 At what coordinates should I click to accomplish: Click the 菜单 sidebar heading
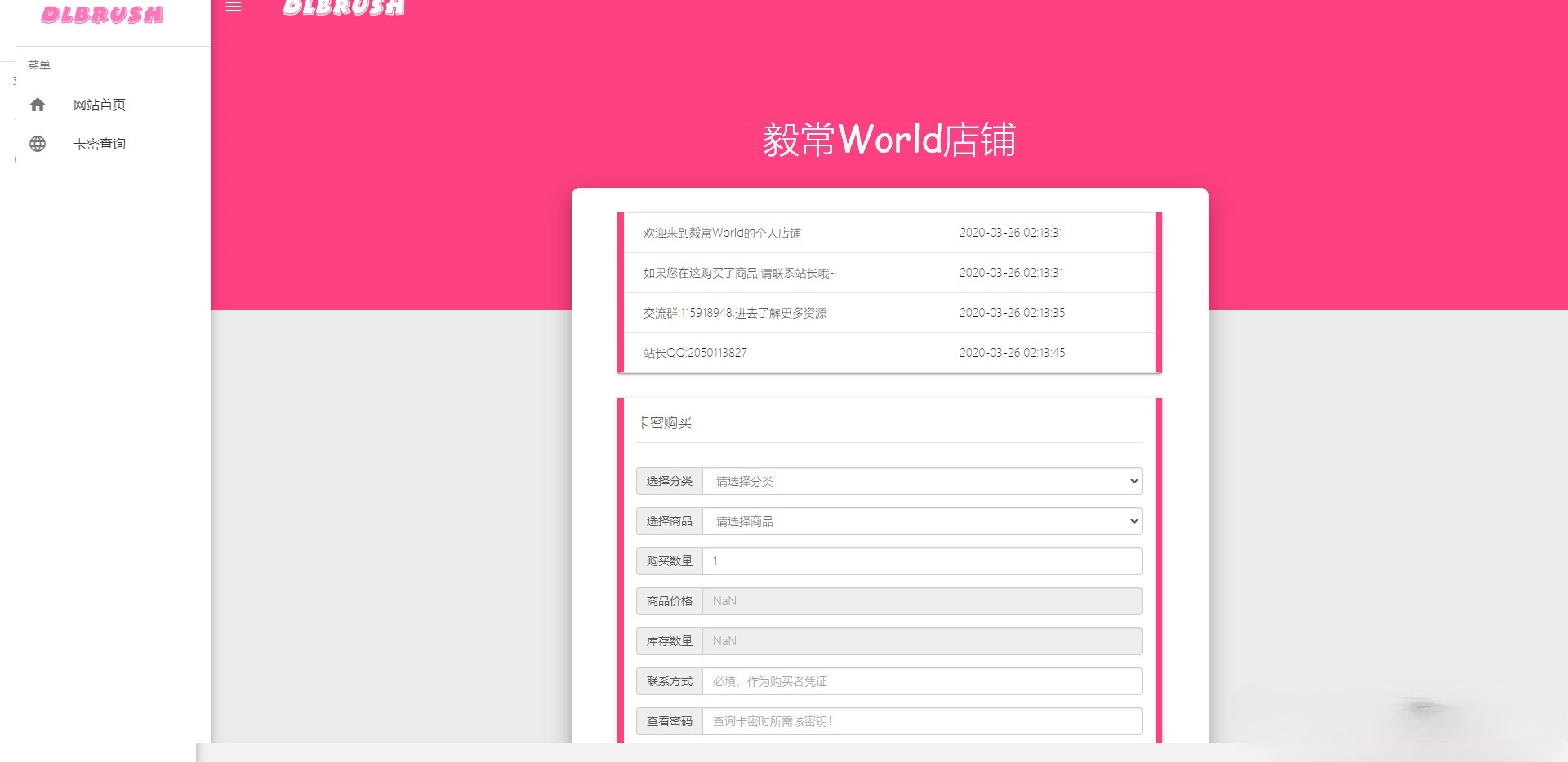coord(40,64)
